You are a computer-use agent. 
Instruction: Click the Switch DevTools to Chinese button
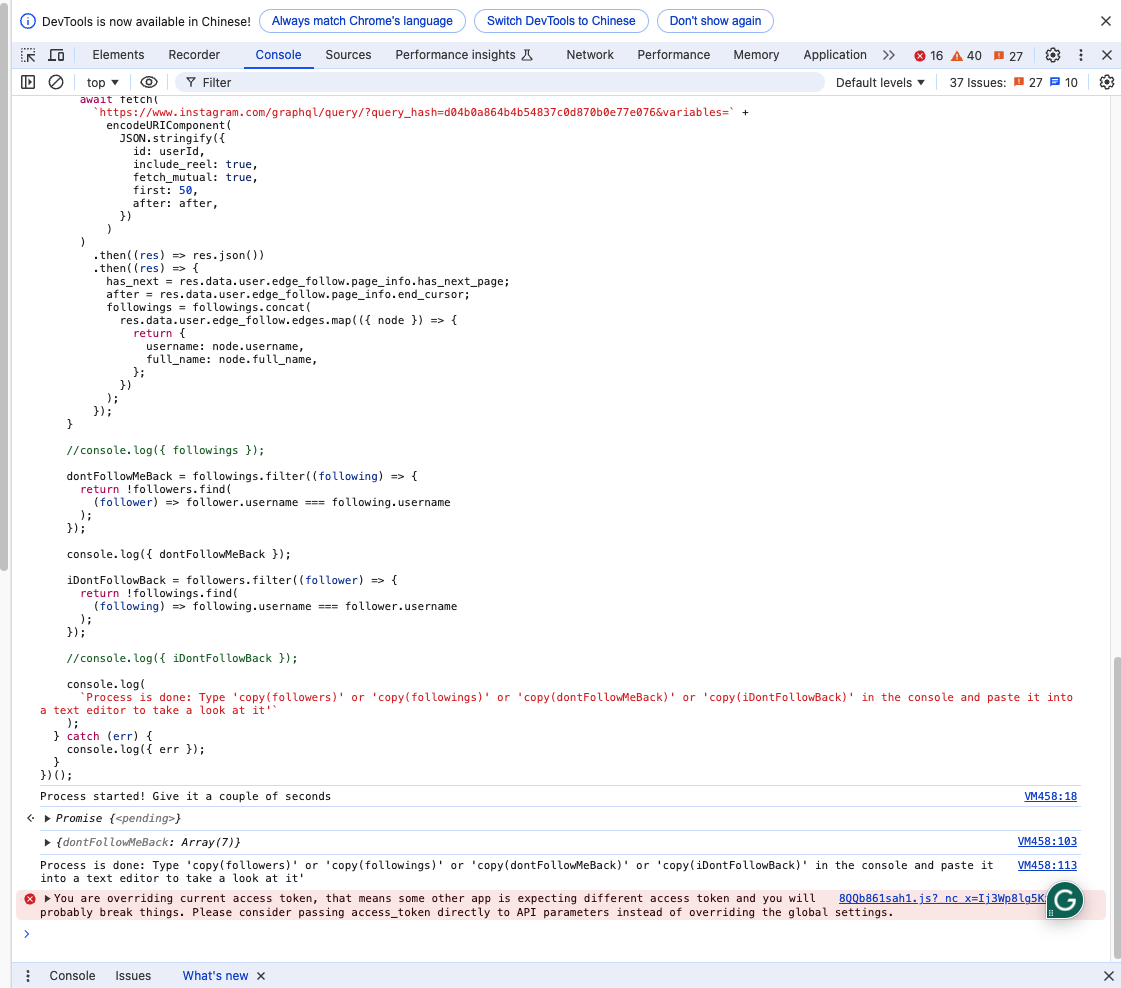[561, 20]
